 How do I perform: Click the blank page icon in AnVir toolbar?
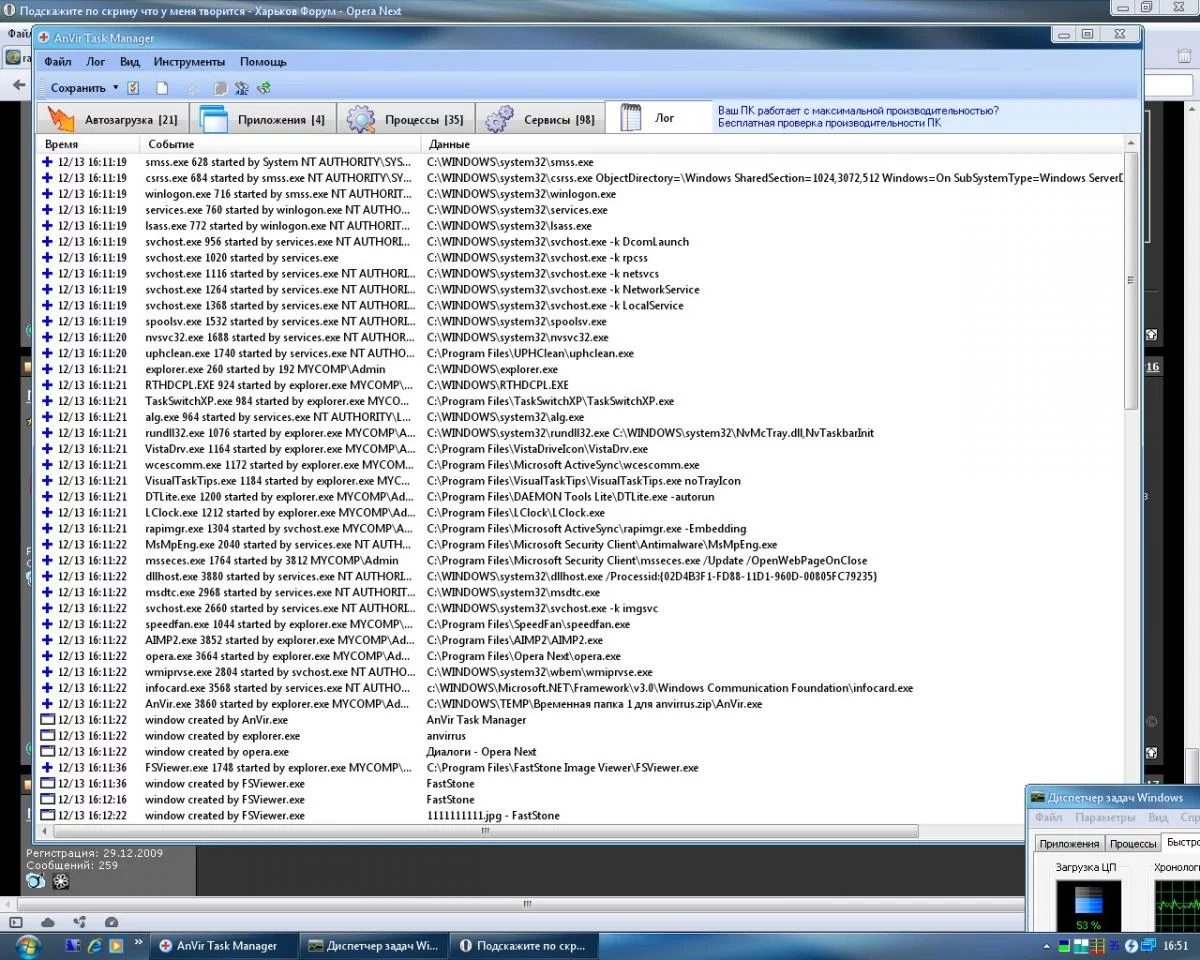(162, 88)
